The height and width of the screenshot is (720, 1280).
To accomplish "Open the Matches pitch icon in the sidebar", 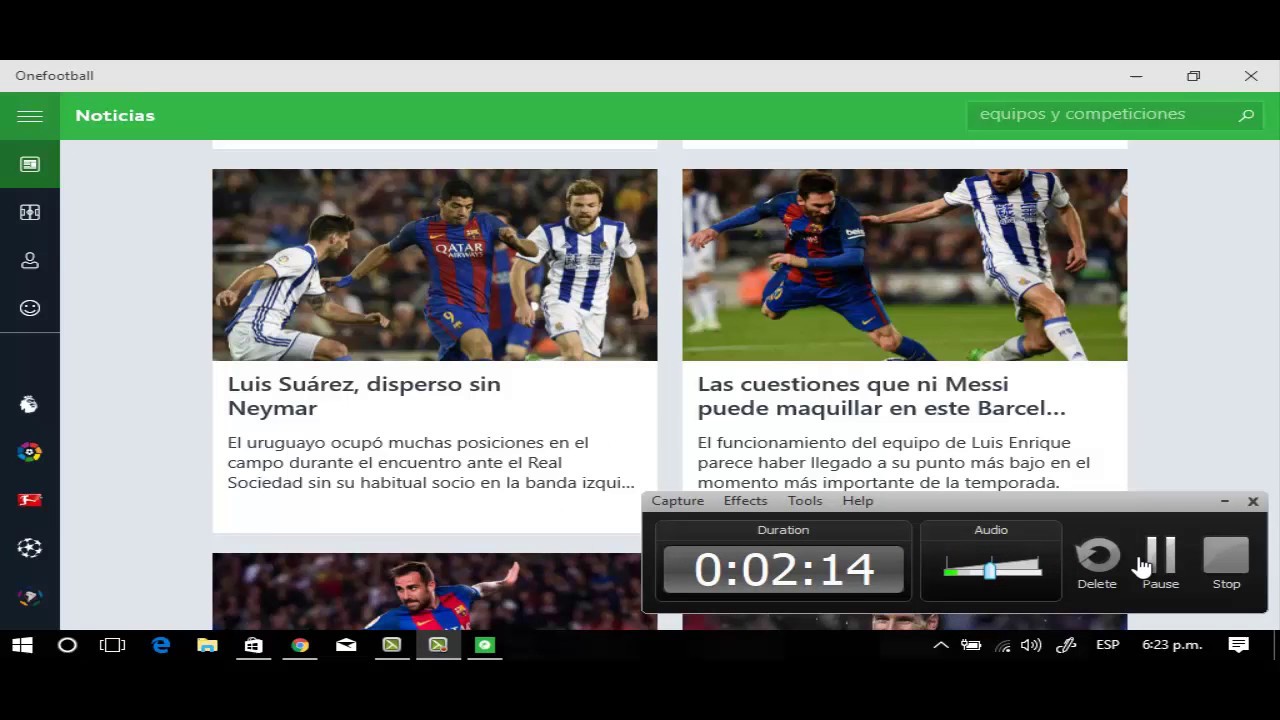I will (x=30, y=212).
